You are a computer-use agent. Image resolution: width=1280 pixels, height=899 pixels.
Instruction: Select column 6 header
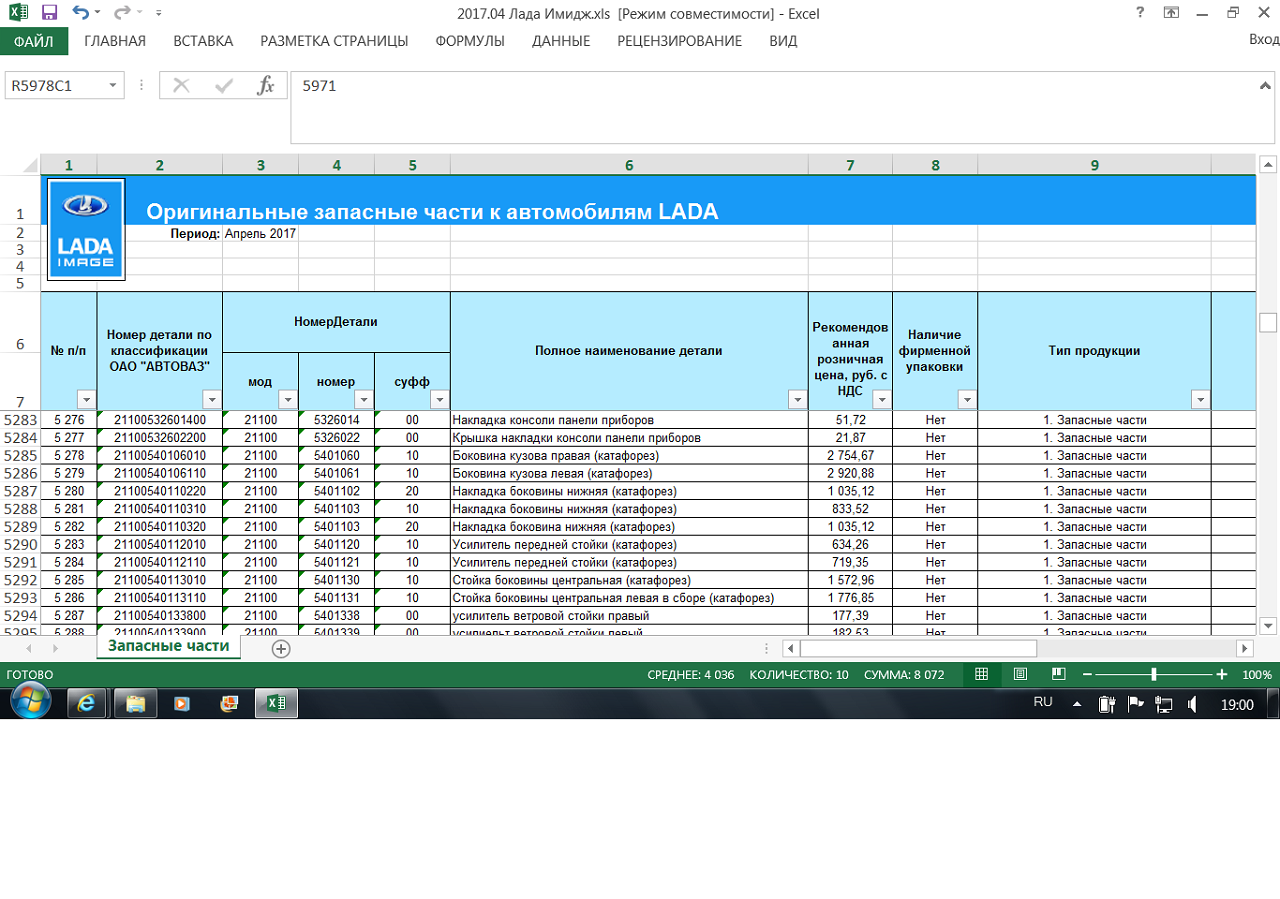coord(629,165)
